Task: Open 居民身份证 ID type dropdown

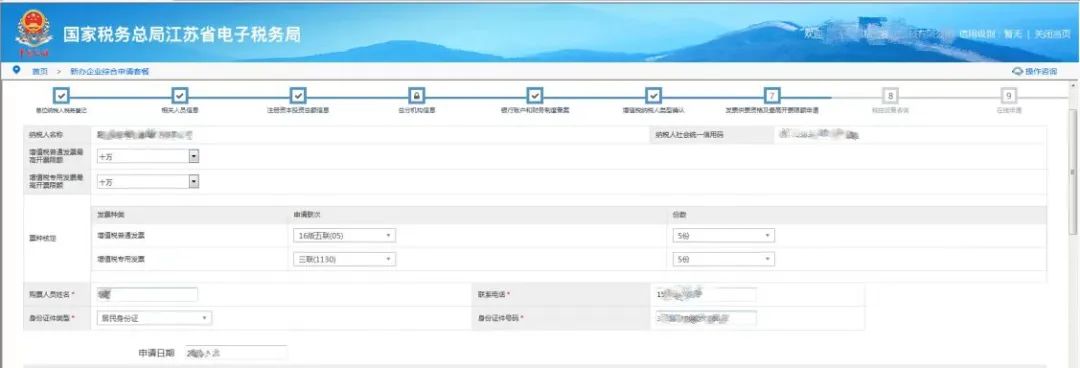Action: pyautogui.click(x=154, y=318)
